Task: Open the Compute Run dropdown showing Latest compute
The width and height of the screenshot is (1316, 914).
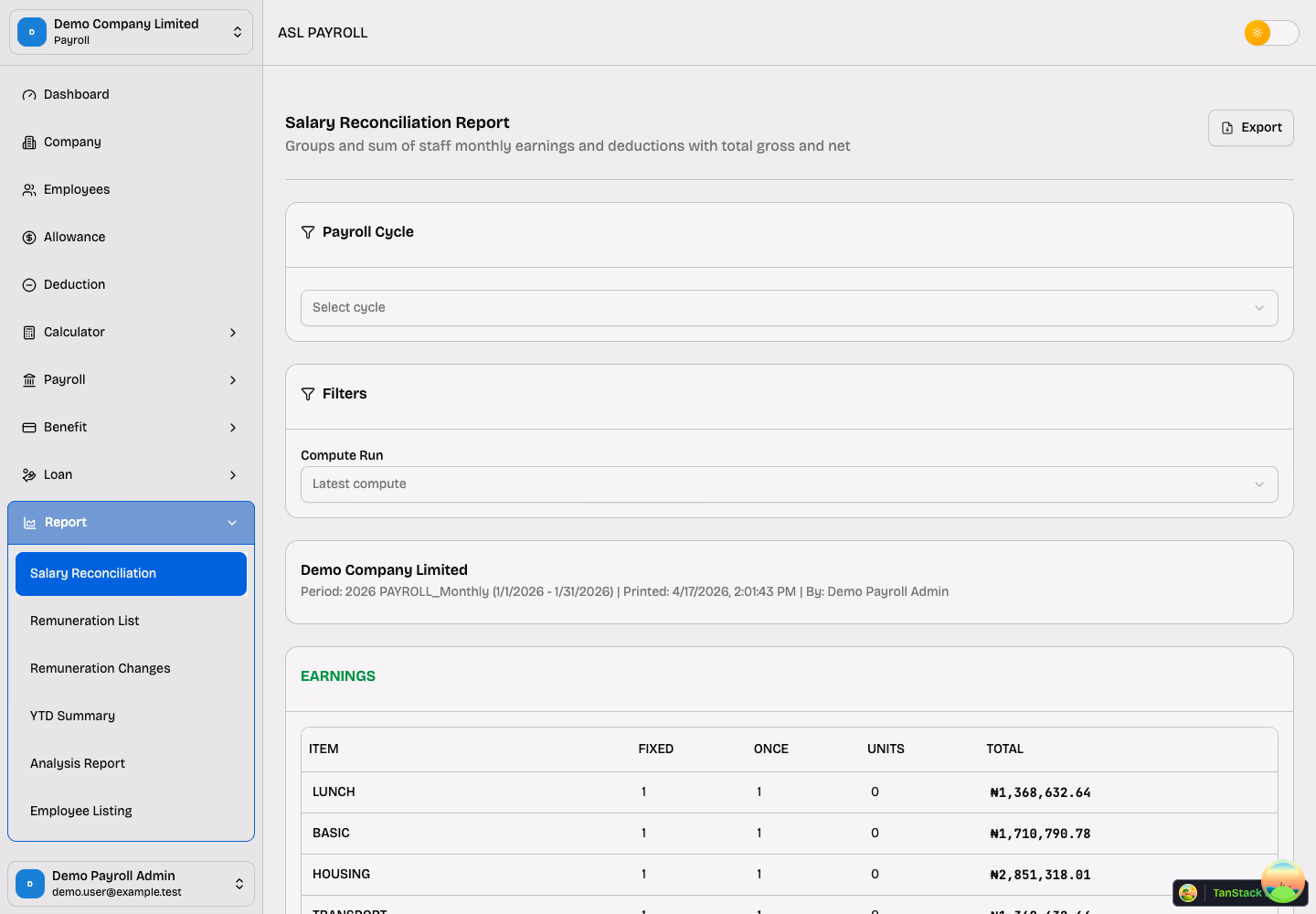Action: click(789, 484)
